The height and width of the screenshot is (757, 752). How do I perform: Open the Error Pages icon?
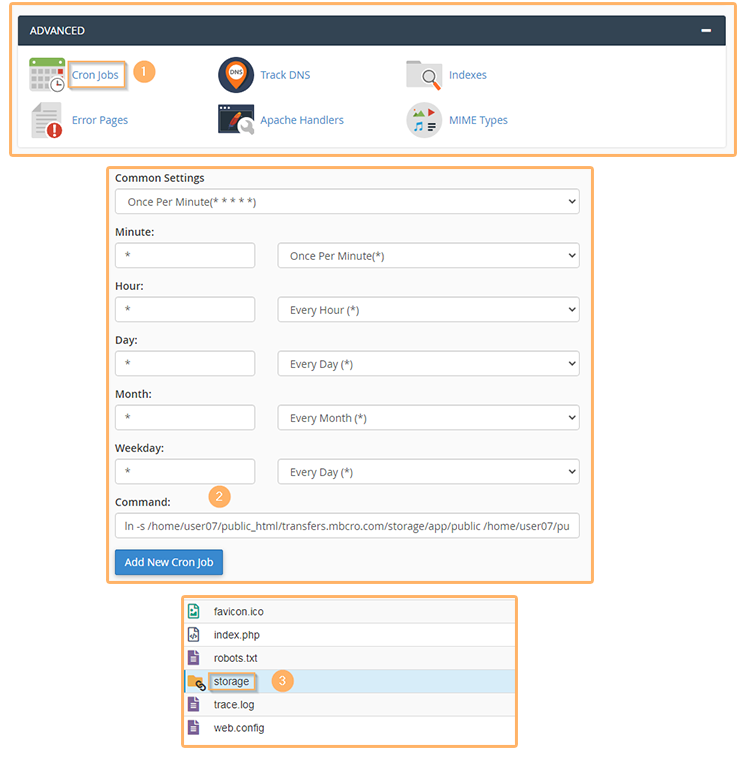click(47, 120)
